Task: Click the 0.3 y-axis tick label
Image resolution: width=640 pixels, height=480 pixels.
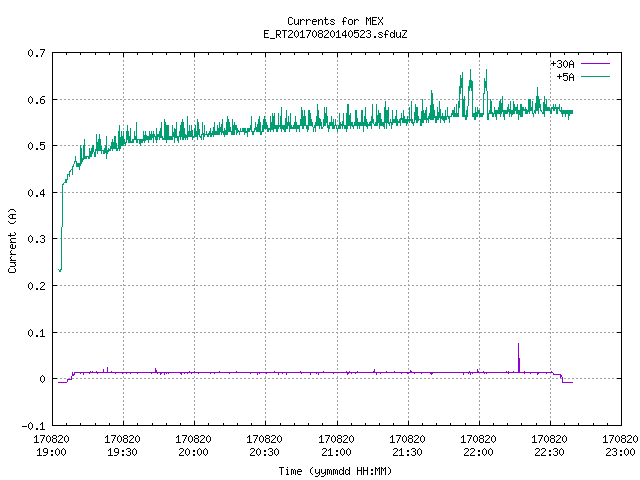Action: click(x=36, y=239)
